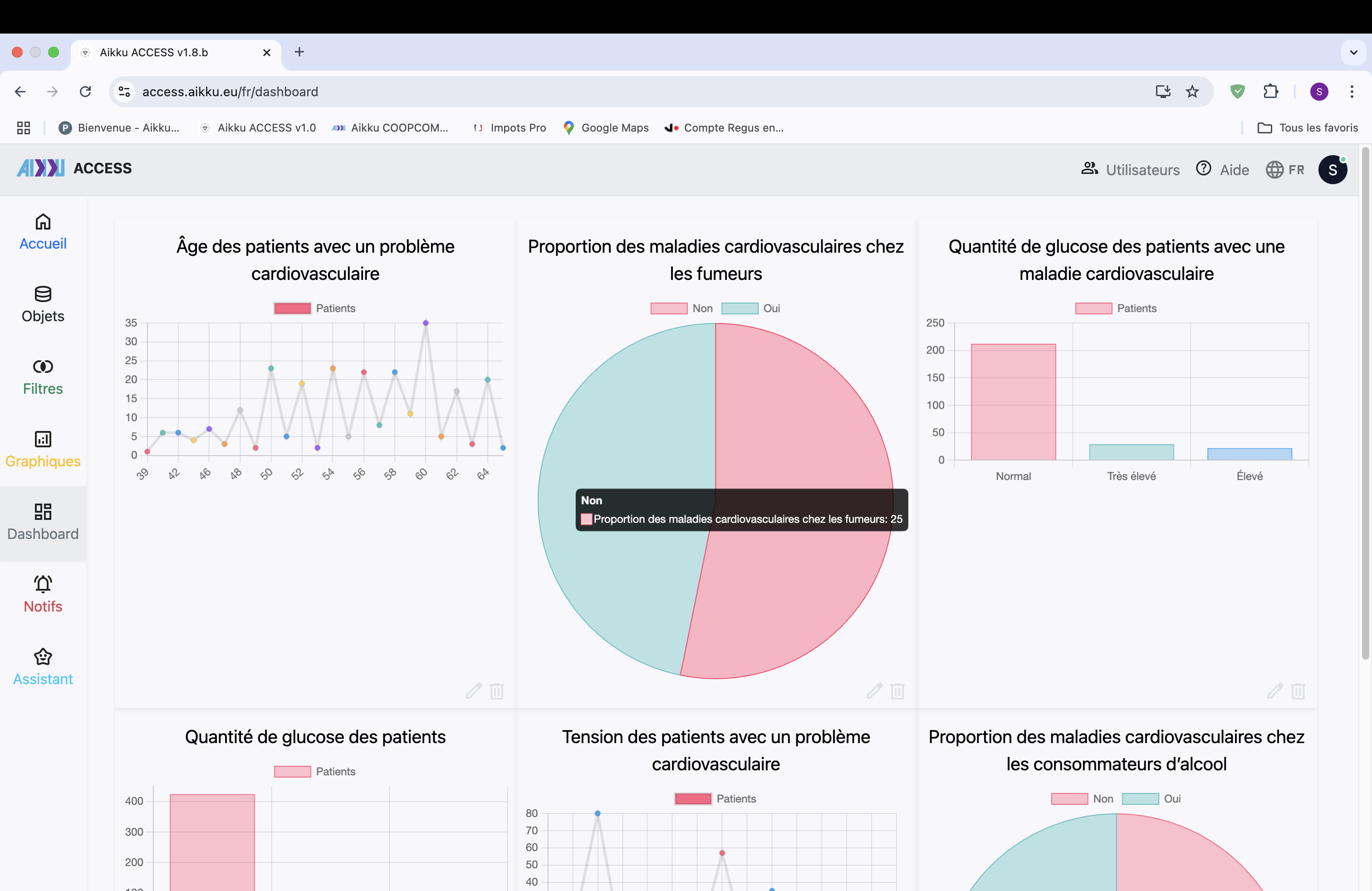Toggle Patients legend on glucose quantity chart

(x=315, y=772)
